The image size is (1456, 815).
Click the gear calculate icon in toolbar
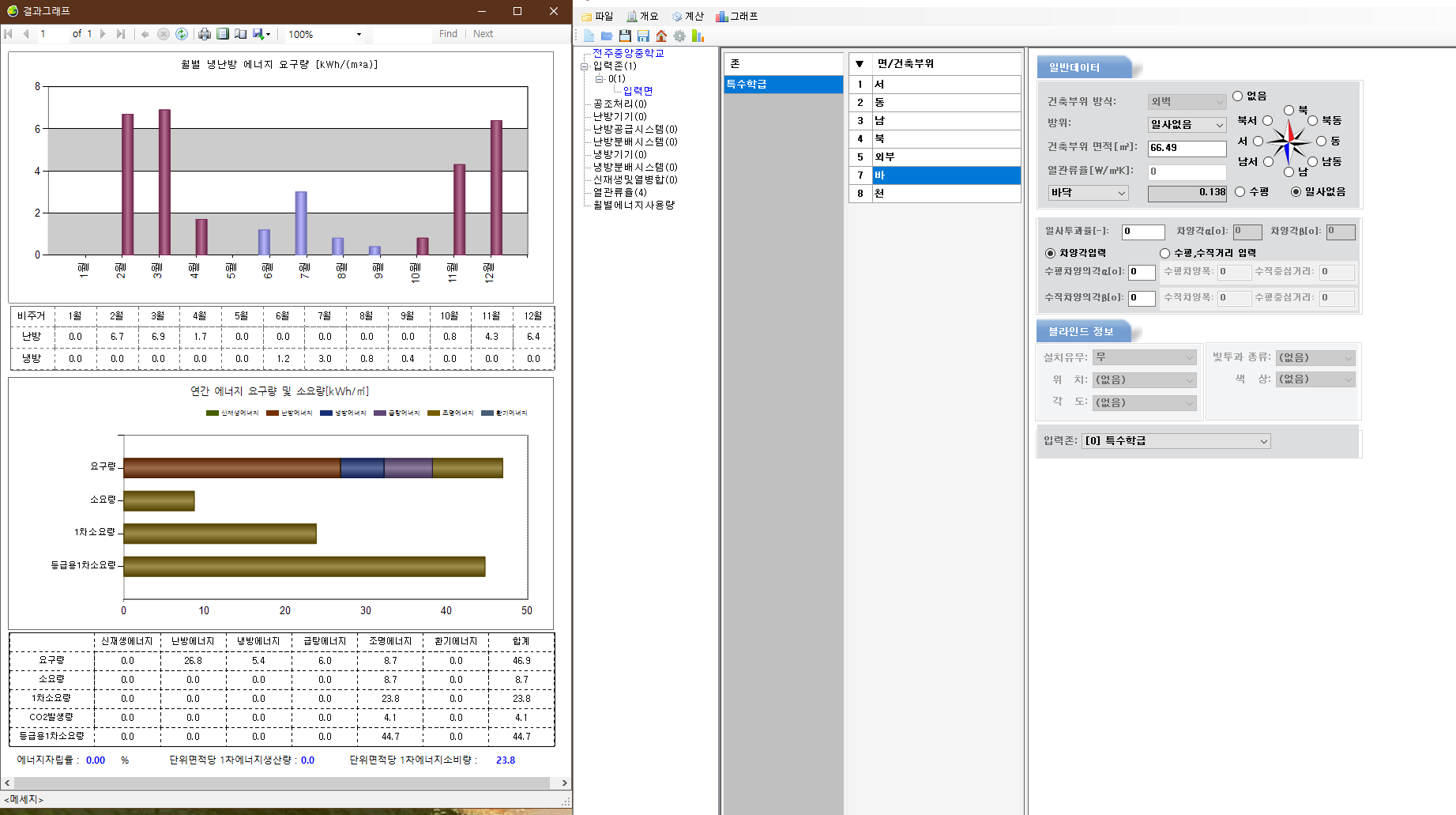tap(679, 36)
